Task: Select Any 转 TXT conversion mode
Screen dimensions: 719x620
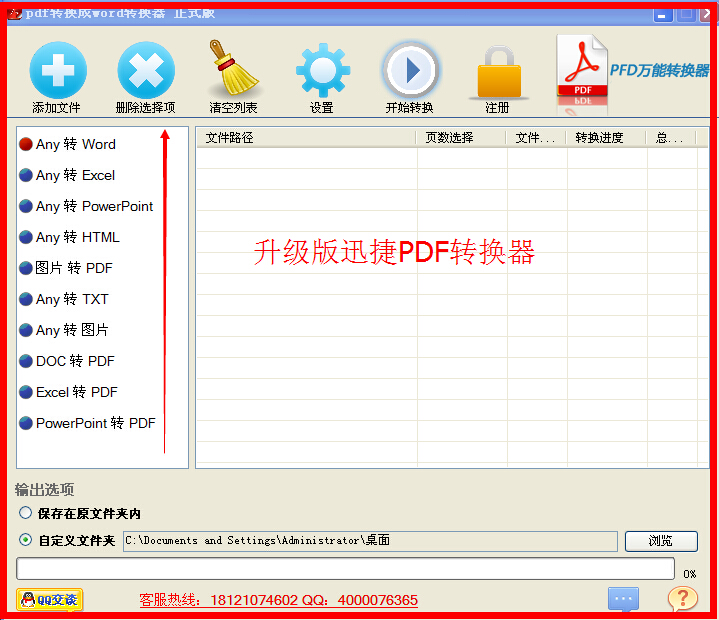Action: click(64, 299)
